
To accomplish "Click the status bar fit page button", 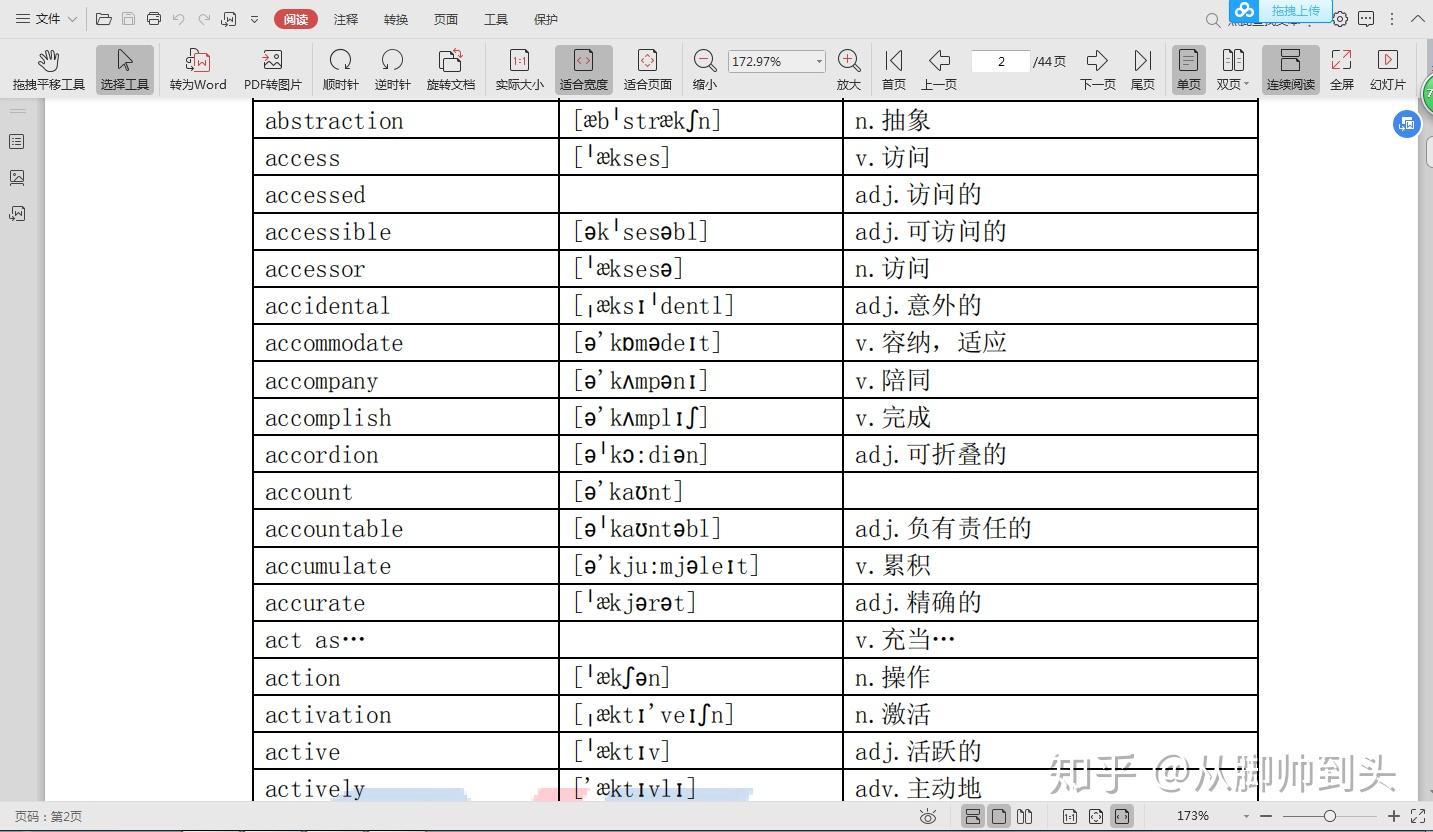I will point(1096,817).
